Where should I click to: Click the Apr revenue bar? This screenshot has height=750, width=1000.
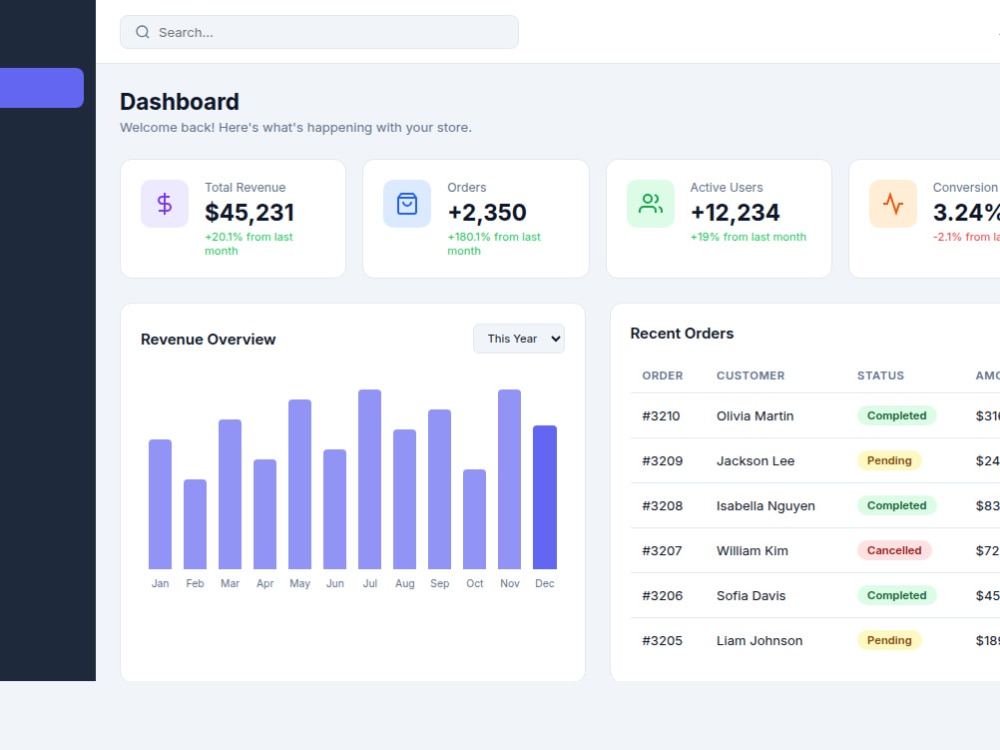point(265,514)
